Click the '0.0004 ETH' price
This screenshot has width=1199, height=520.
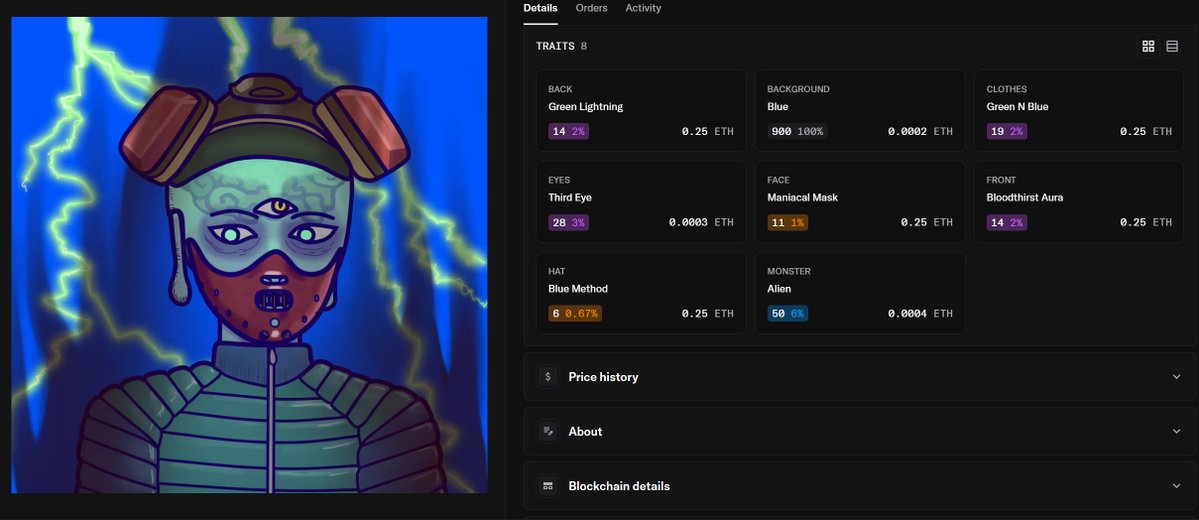pyautogui.click(x=920, y=314)
